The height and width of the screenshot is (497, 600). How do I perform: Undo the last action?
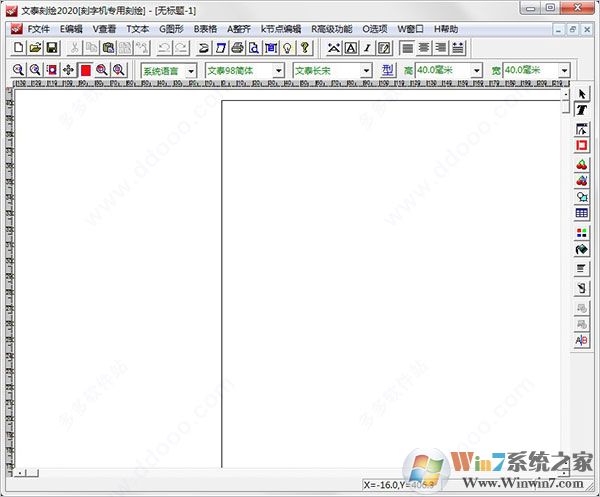point(165,47)
